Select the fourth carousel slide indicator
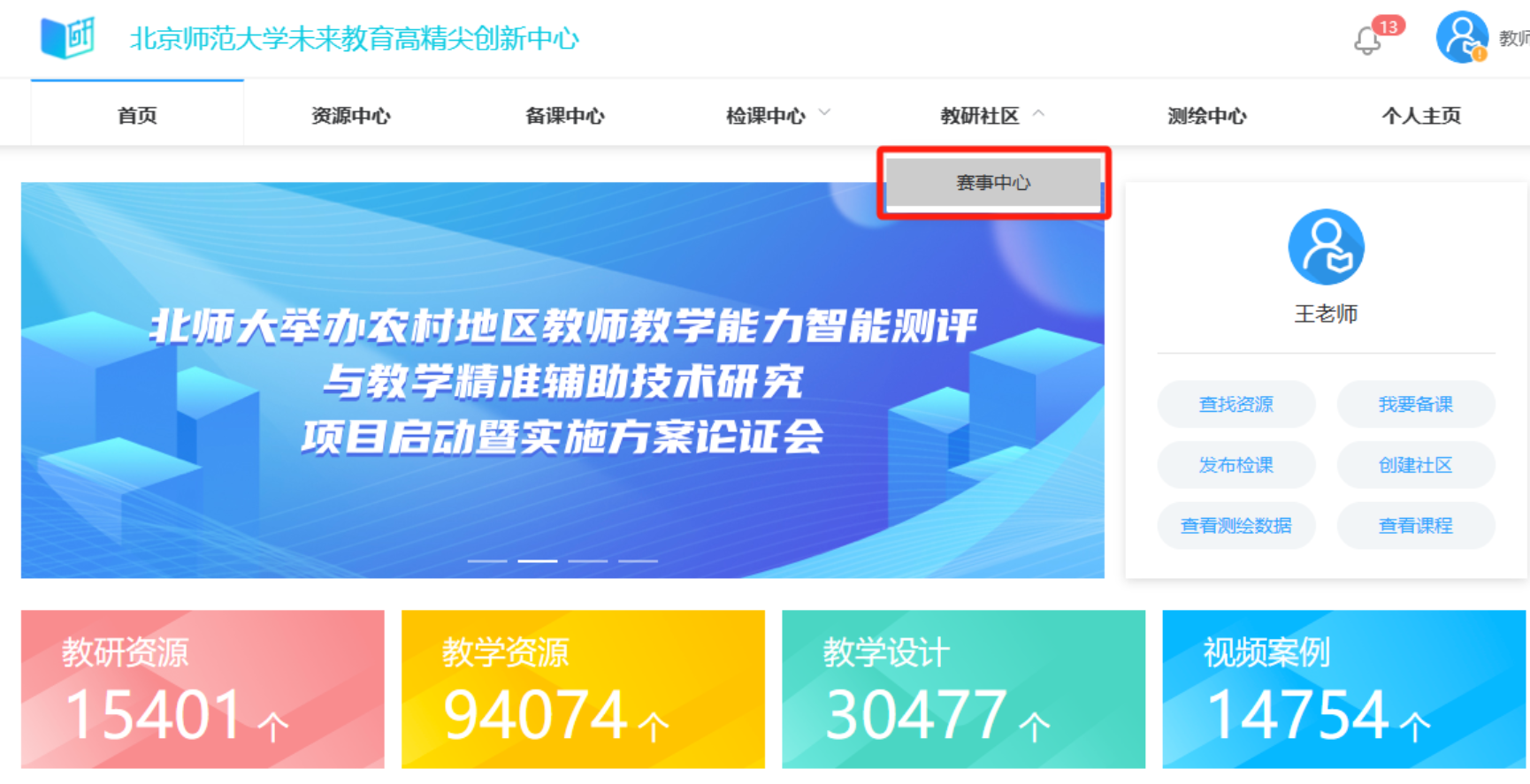 638,560
